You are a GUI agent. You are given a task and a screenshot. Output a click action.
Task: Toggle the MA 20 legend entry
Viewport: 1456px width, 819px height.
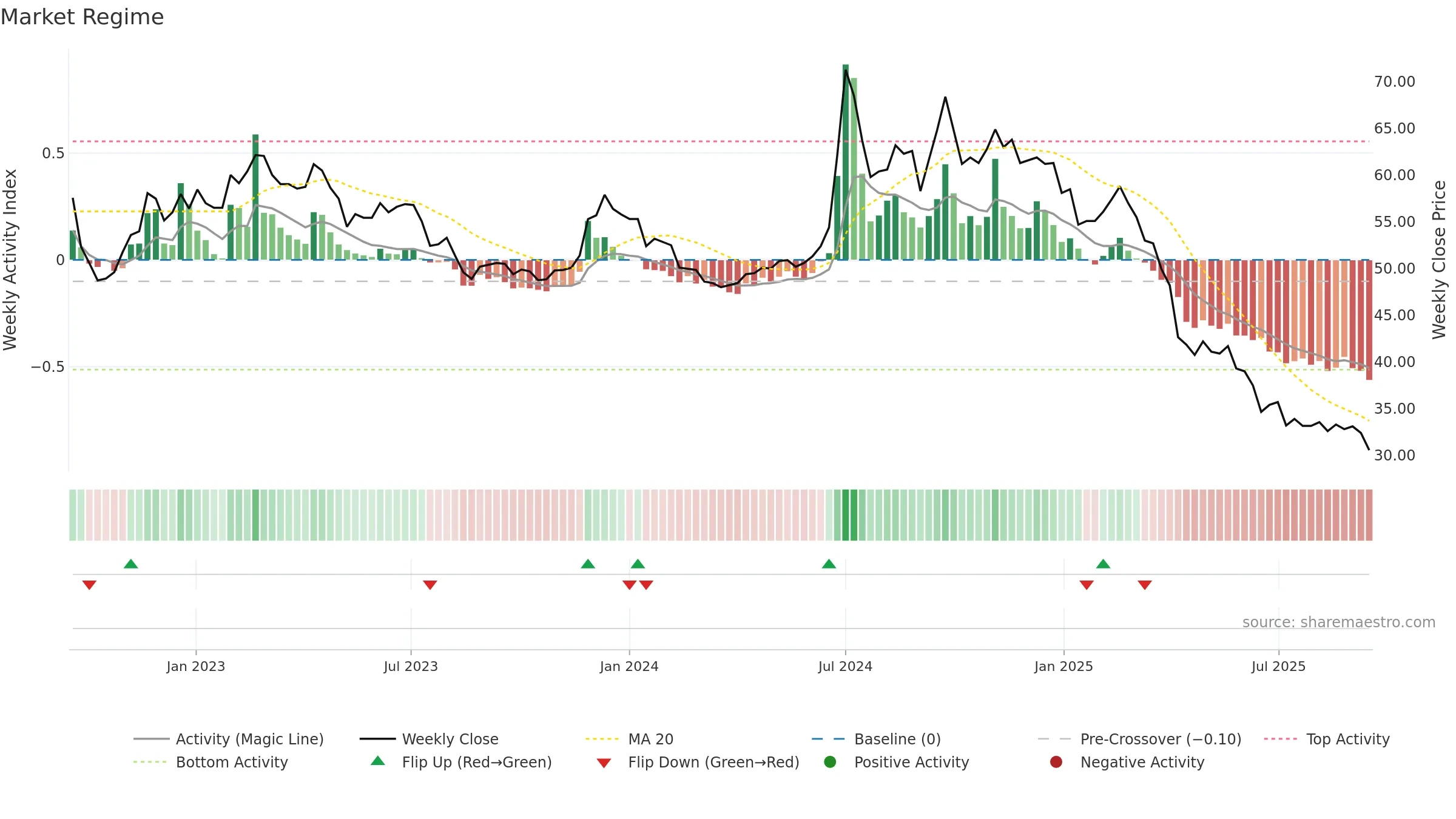[629, 739]
